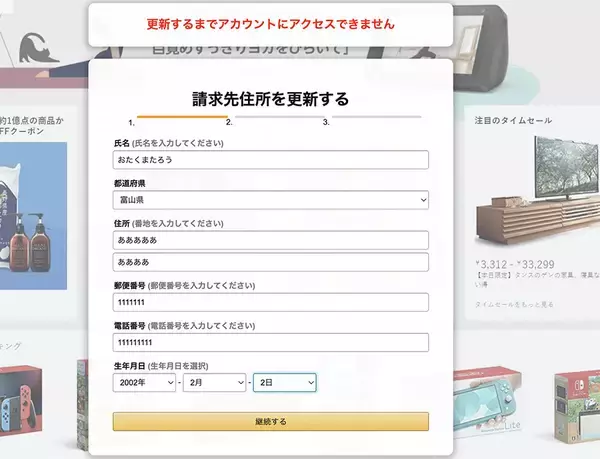Click the タイムセールをもっと見る link

(x=514, y=304)
